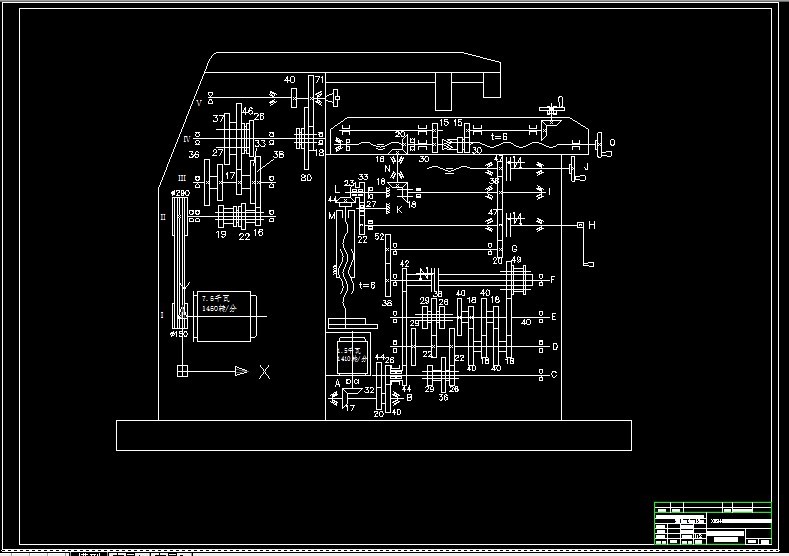Click the title block in the drawing corner
Screen dimensions: 789x556
[x=713, y=523]
